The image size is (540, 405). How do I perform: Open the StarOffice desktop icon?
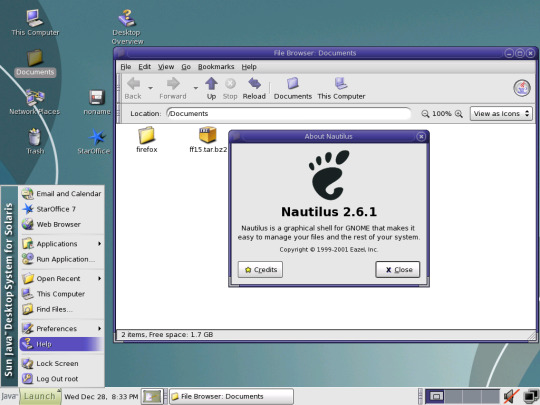pyautogui.click(x=94, y=142)
